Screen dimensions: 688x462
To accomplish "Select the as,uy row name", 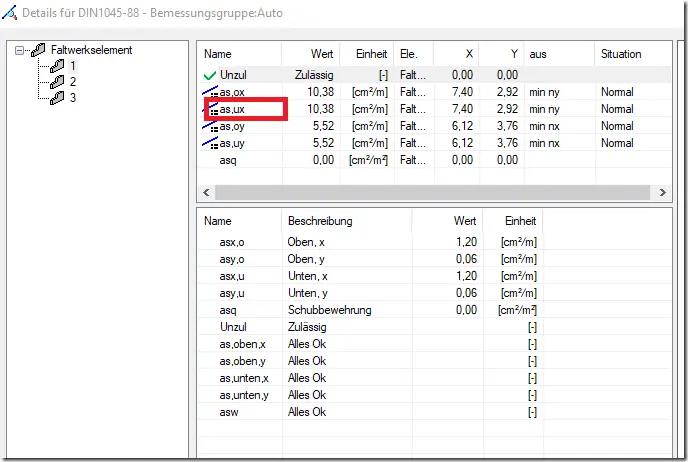I will [232, 143].
